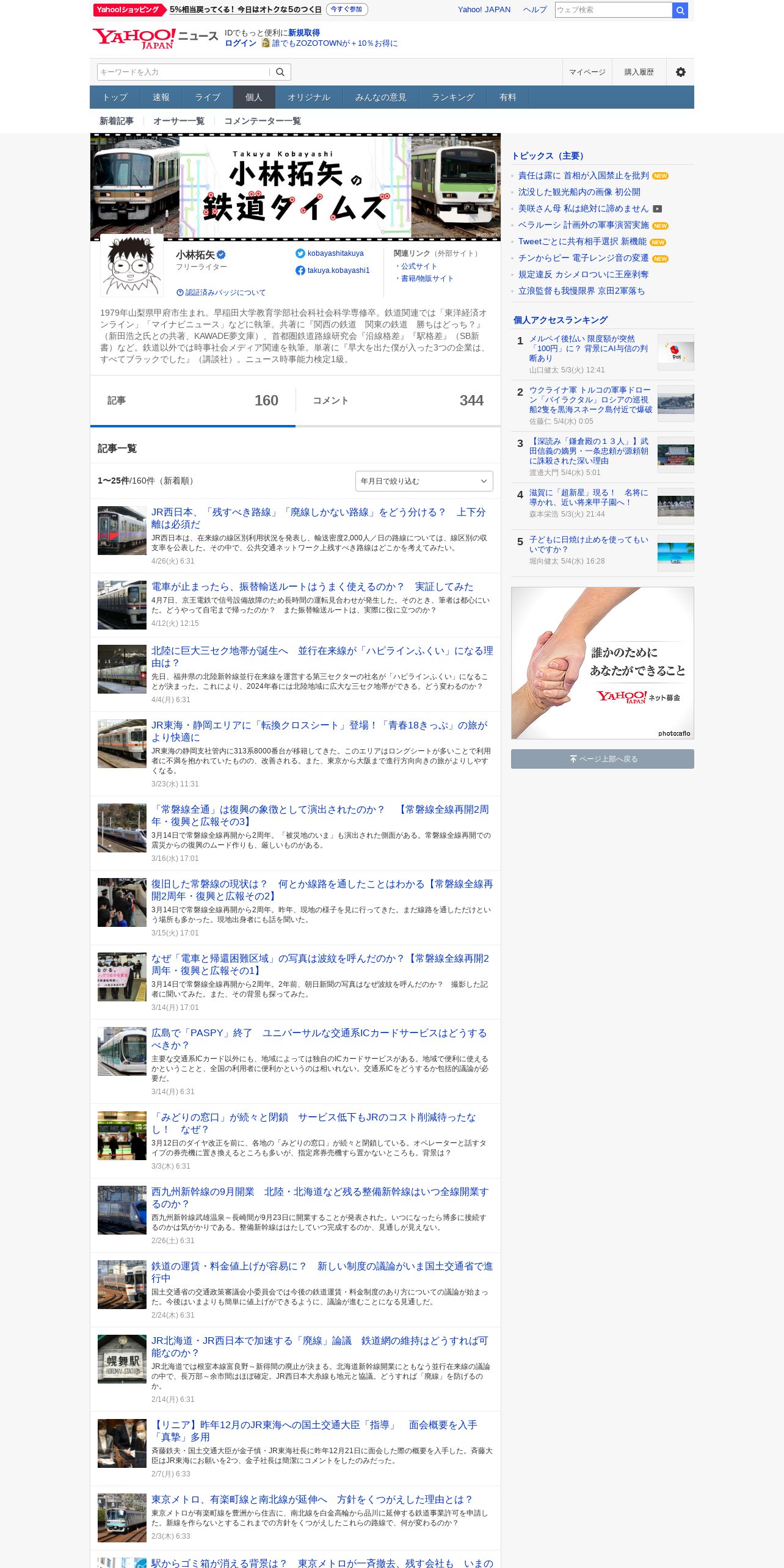The width and height of the screenshot is (784, 1568).
Task: Open the 有料 tab
Action: click(508, 97)
